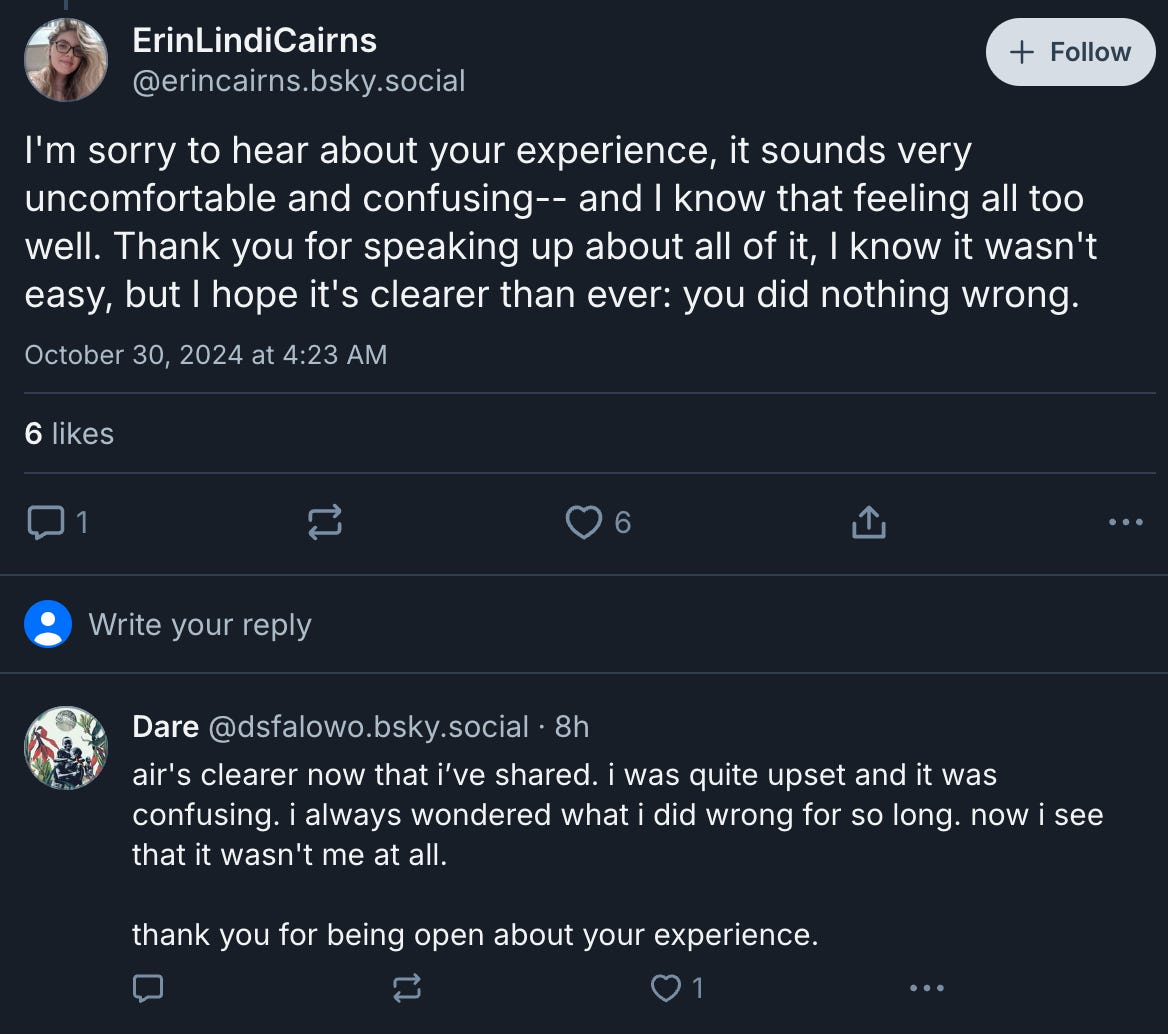Click the Write your reply field
This screenshot has width=1168, height=1034.
[200, 625]
